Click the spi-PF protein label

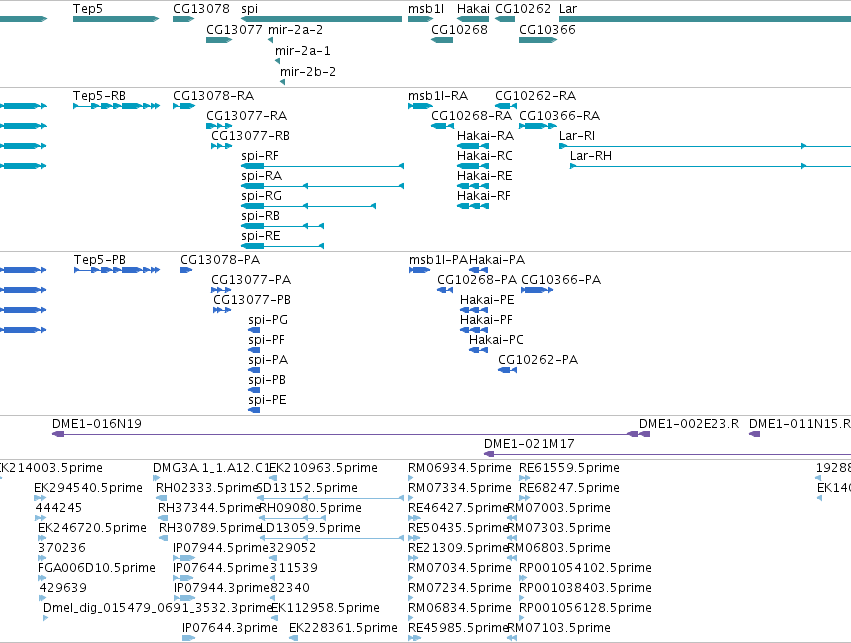(x=266, y=340)
